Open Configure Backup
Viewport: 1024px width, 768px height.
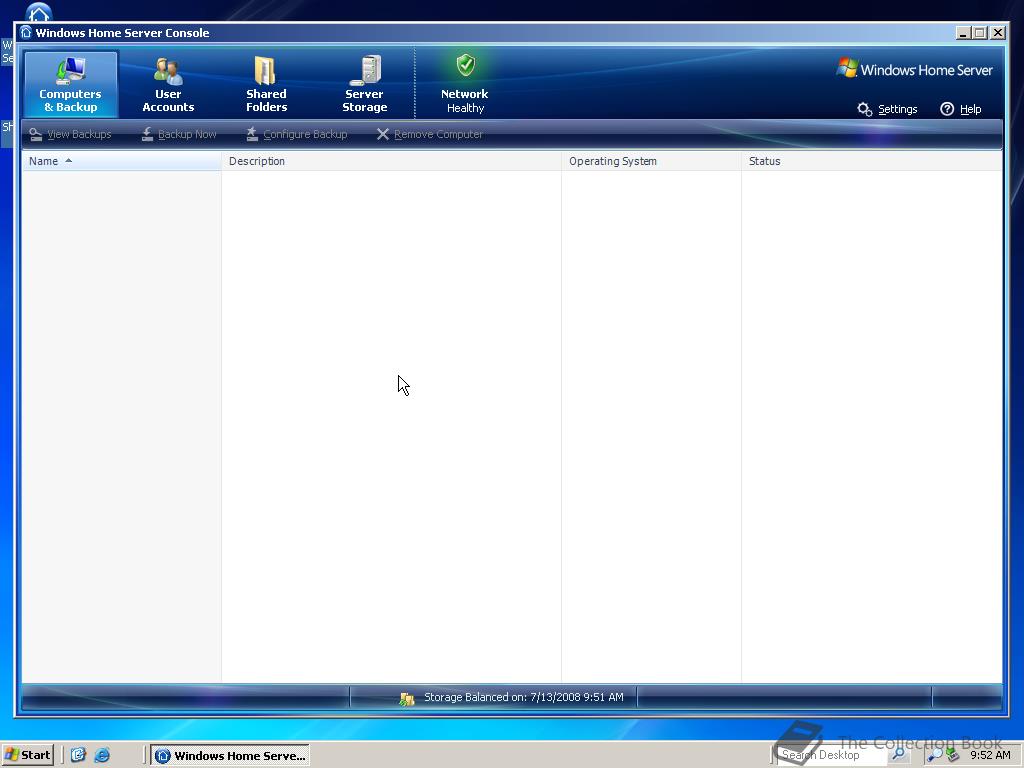(297, 133)
